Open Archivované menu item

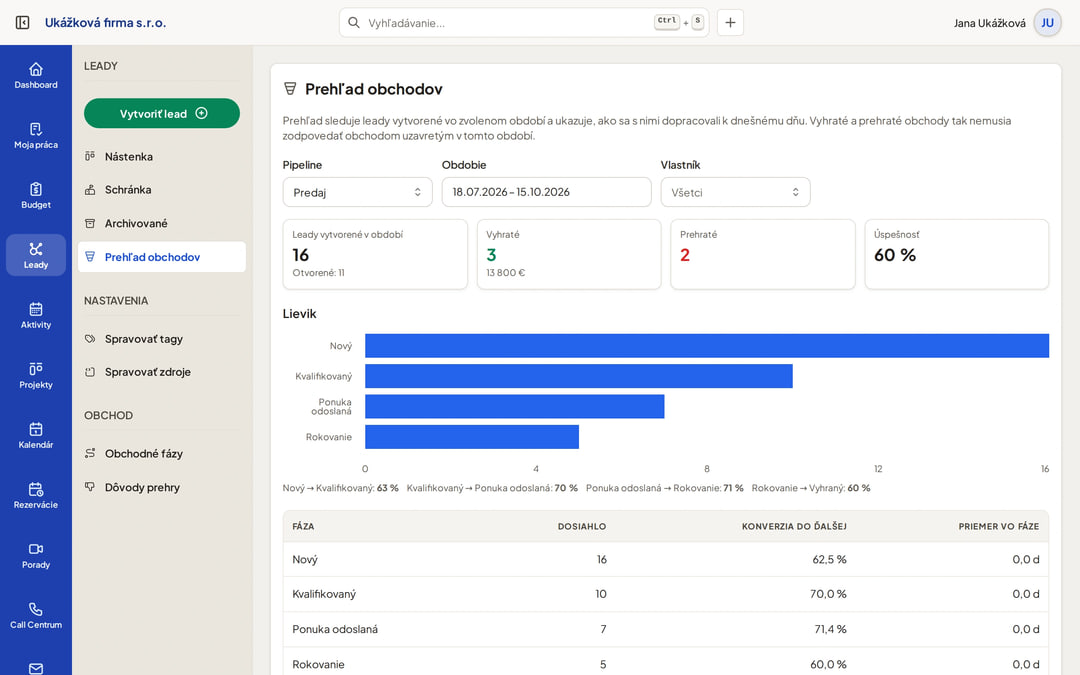point(162,223)
